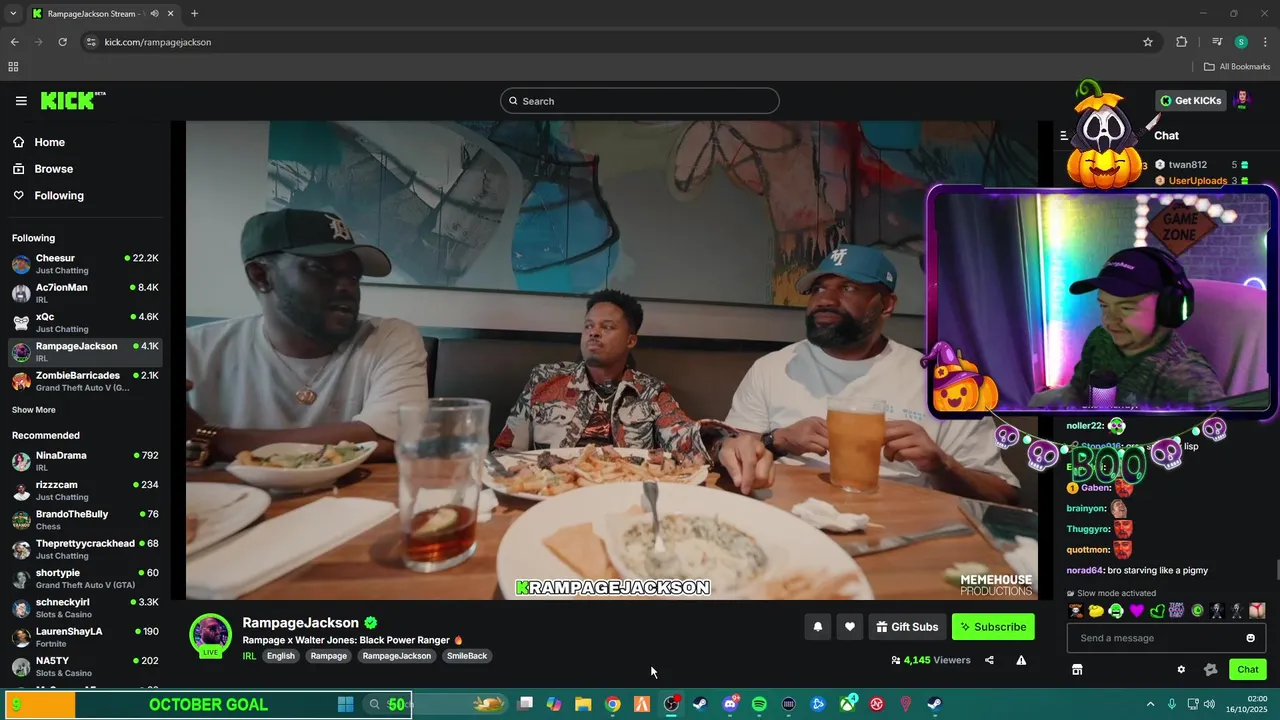Open the tab search dropdown
Viewport: 1280px width, 720px height.
(13, 14)
